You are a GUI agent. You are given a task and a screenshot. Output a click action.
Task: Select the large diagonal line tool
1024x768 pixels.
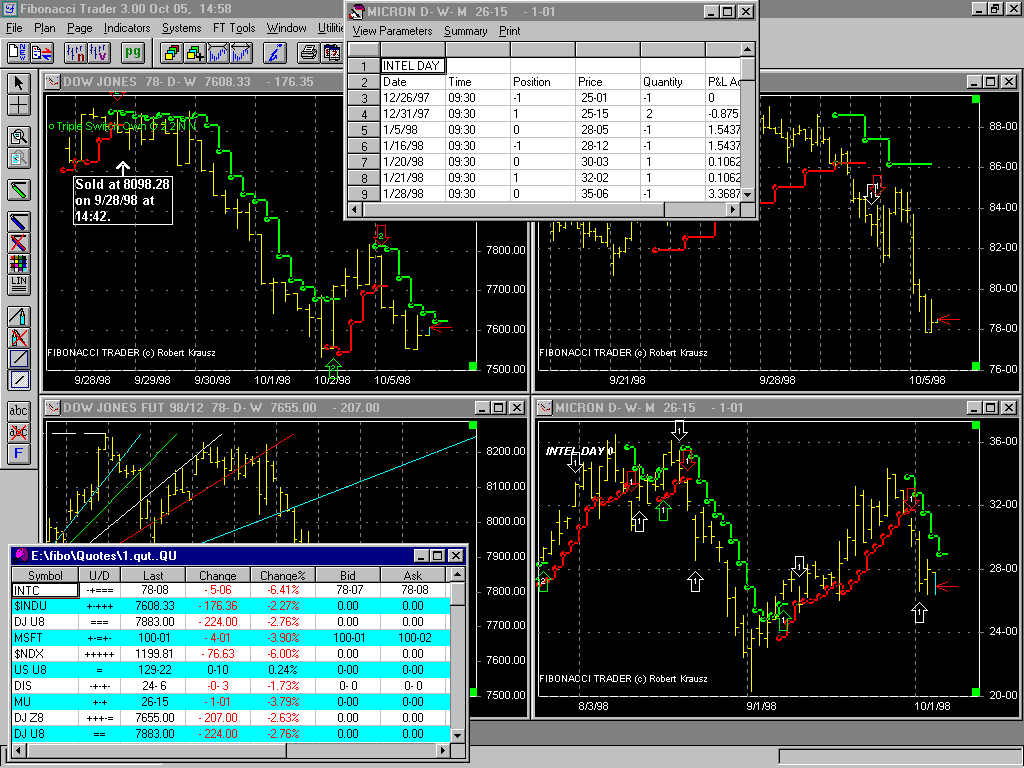coord(18,359)
